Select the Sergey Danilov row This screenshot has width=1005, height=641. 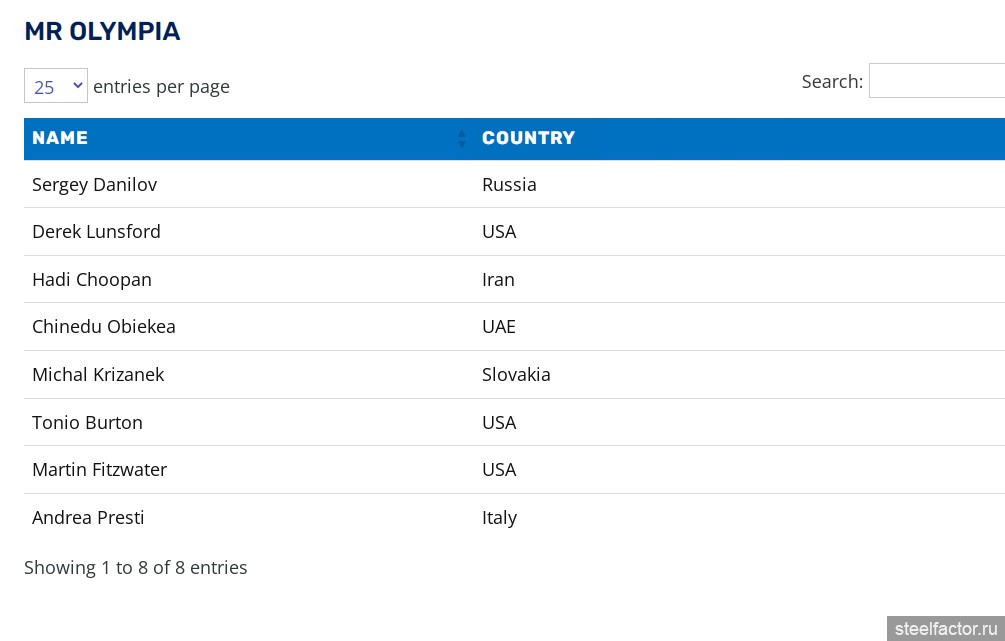pyautogui.click(x=94, y=184)
